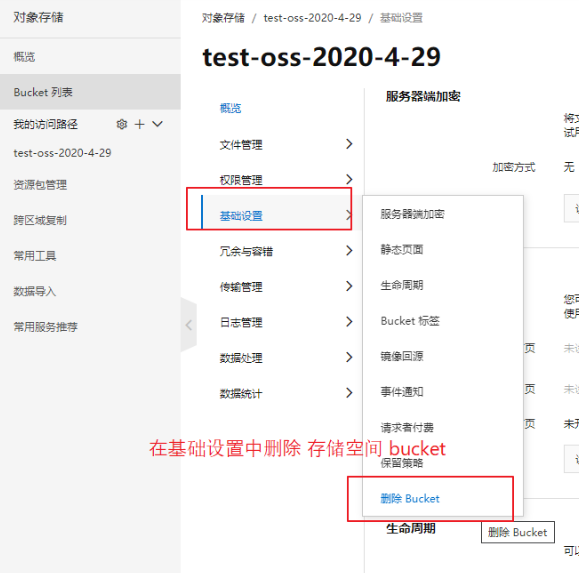This screenshot has height=573, width=579.
Task: Expand the 传输管理 submenu arrow
Action: coord(349,286)
